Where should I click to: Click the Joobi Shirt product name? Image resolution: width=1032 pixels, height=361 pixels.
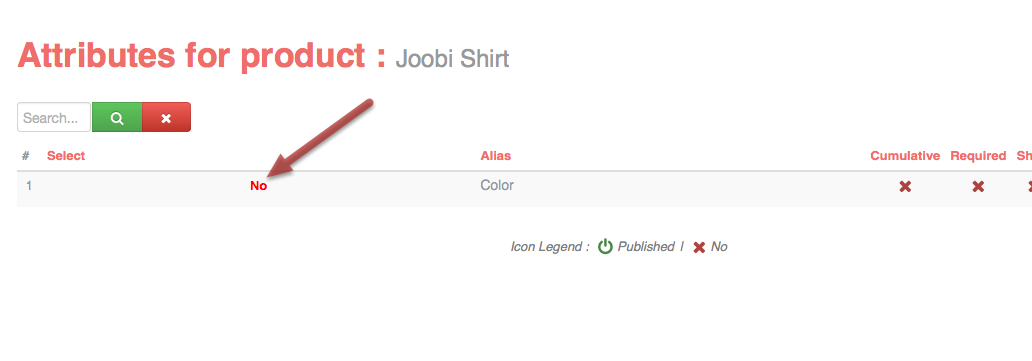tap(452, 59)
